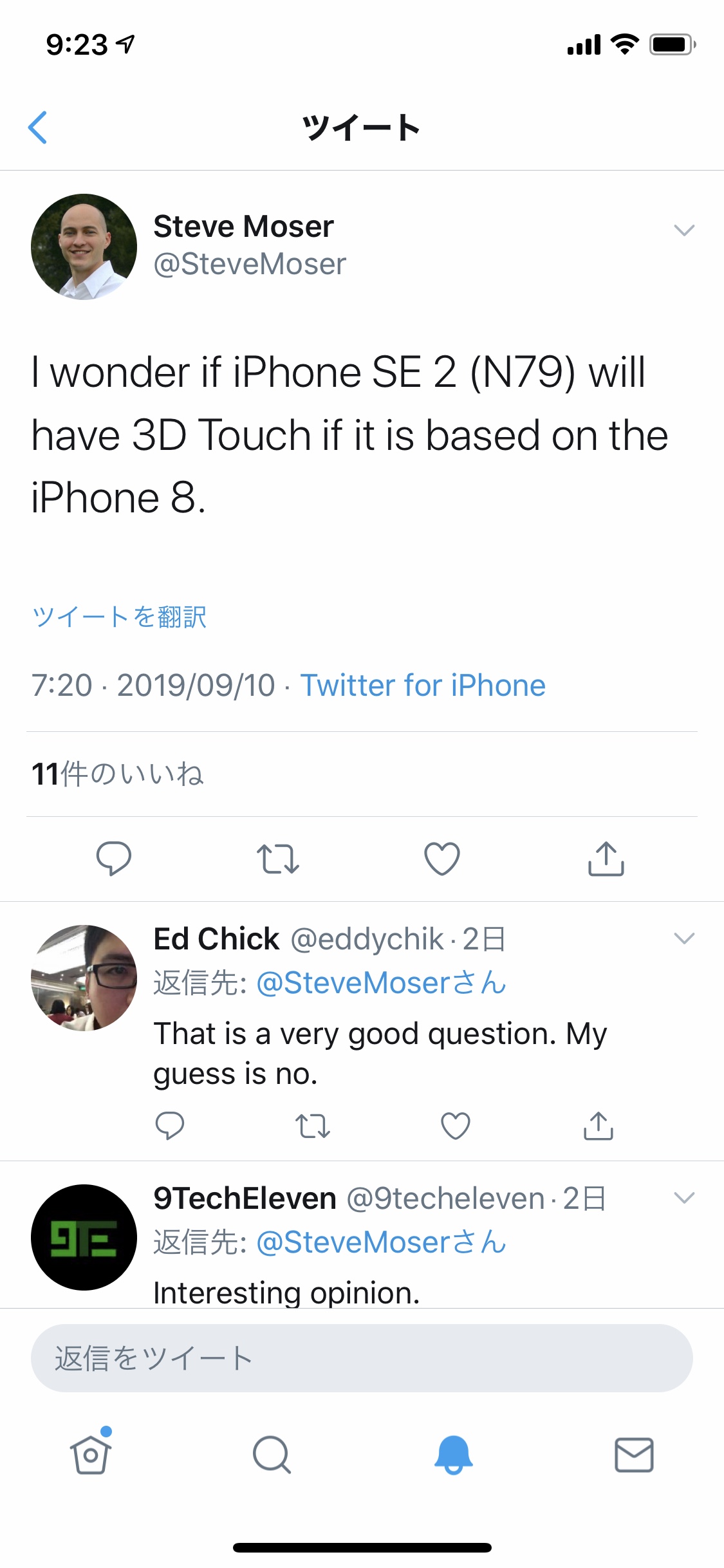Open the chevron menu on 9TechEleven's reply

tap(683, 1198)
